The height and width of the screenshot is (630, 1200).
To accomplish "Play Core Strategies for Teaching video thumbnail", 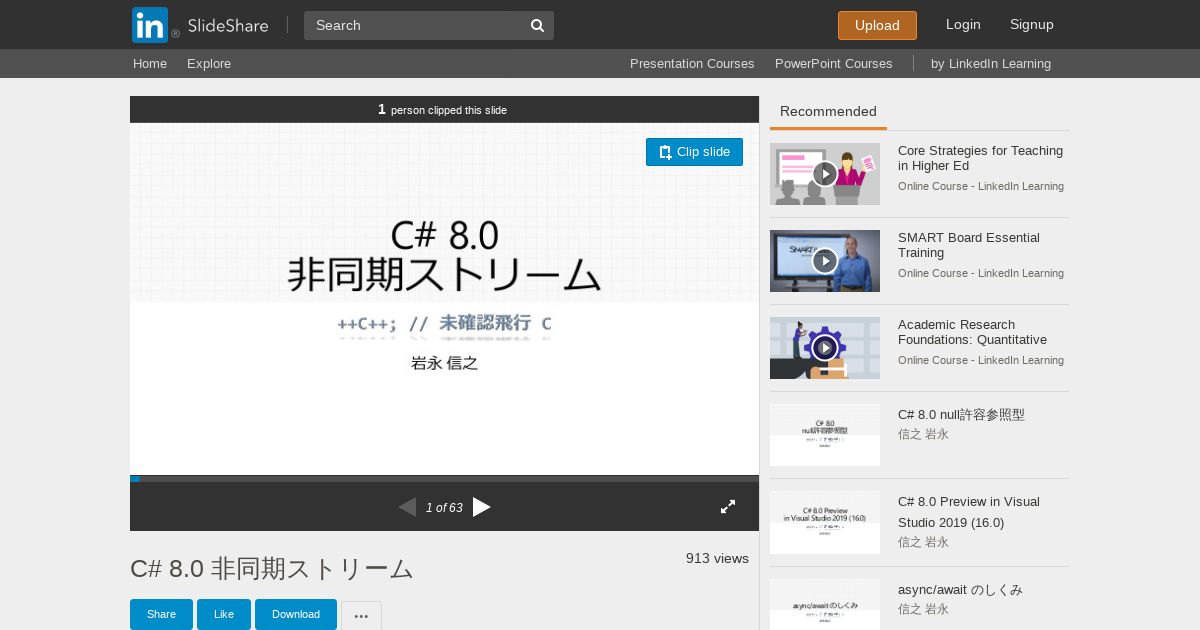I will tap(825, 174).
